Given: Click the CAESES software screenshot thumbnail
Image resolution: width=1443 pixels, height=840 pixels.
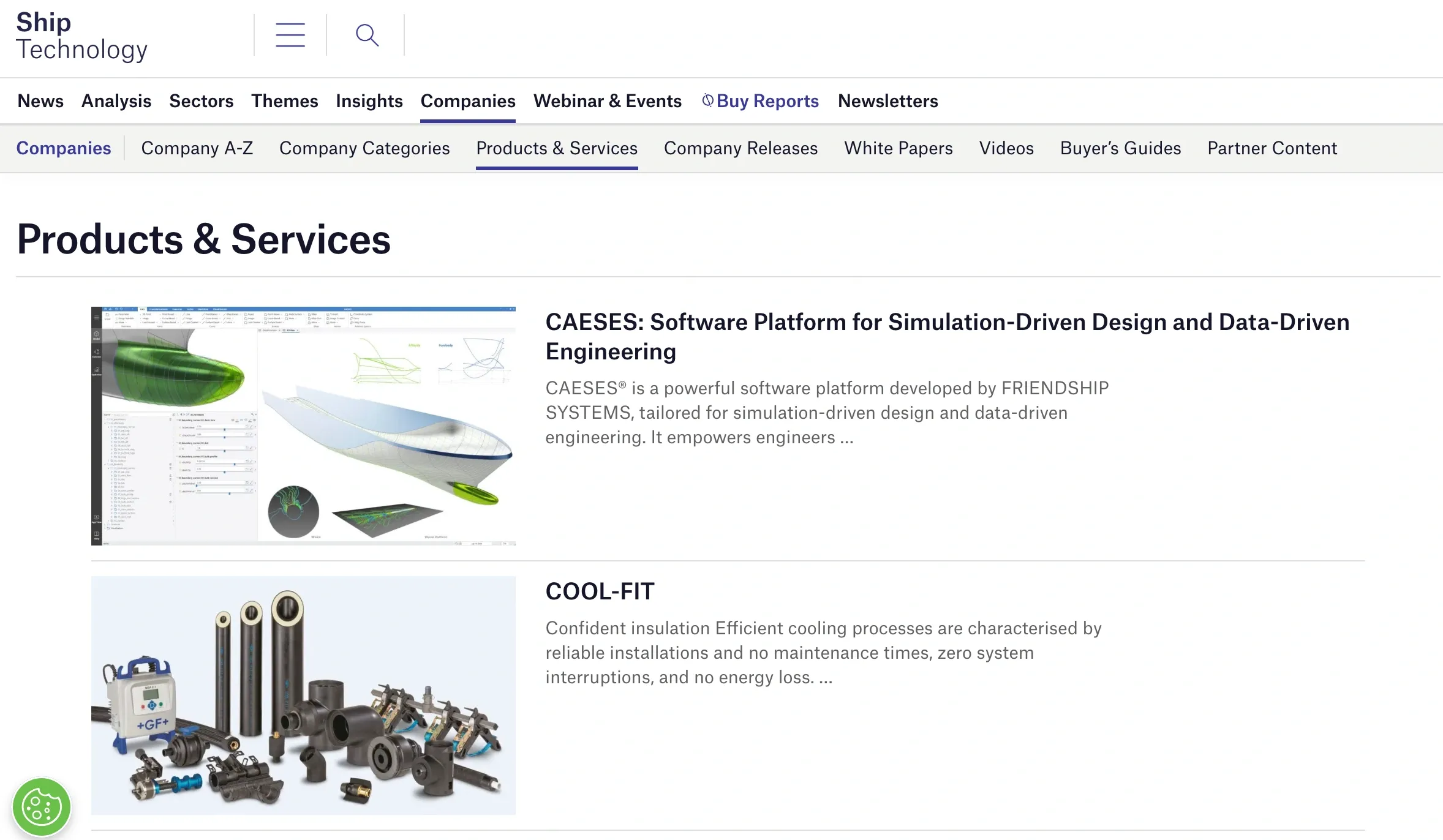Looking at the screenshot, I should tap(303, 426).
